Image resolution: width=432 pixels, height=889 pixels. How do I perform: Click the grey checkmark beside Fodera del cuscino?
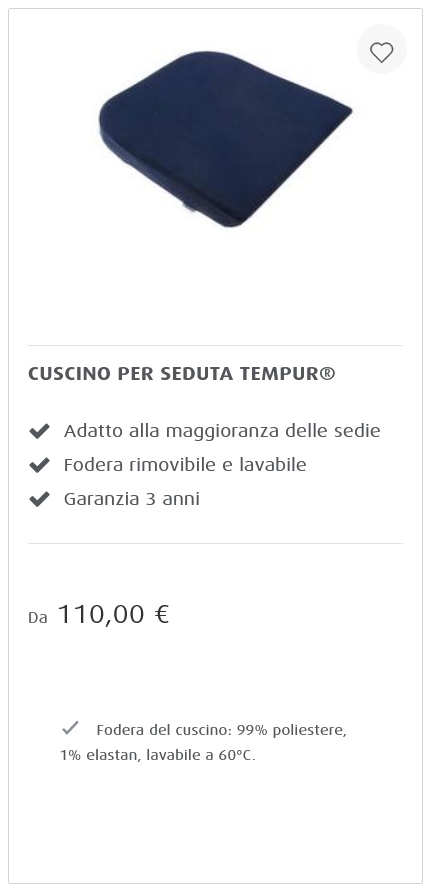70,727
